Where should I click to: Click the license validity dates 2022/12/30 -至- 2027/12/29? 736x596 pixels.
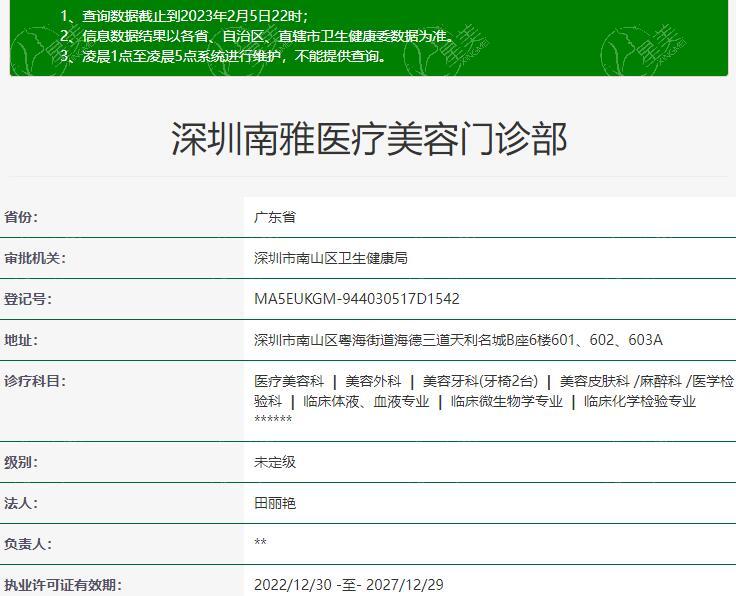click(348, 585)
